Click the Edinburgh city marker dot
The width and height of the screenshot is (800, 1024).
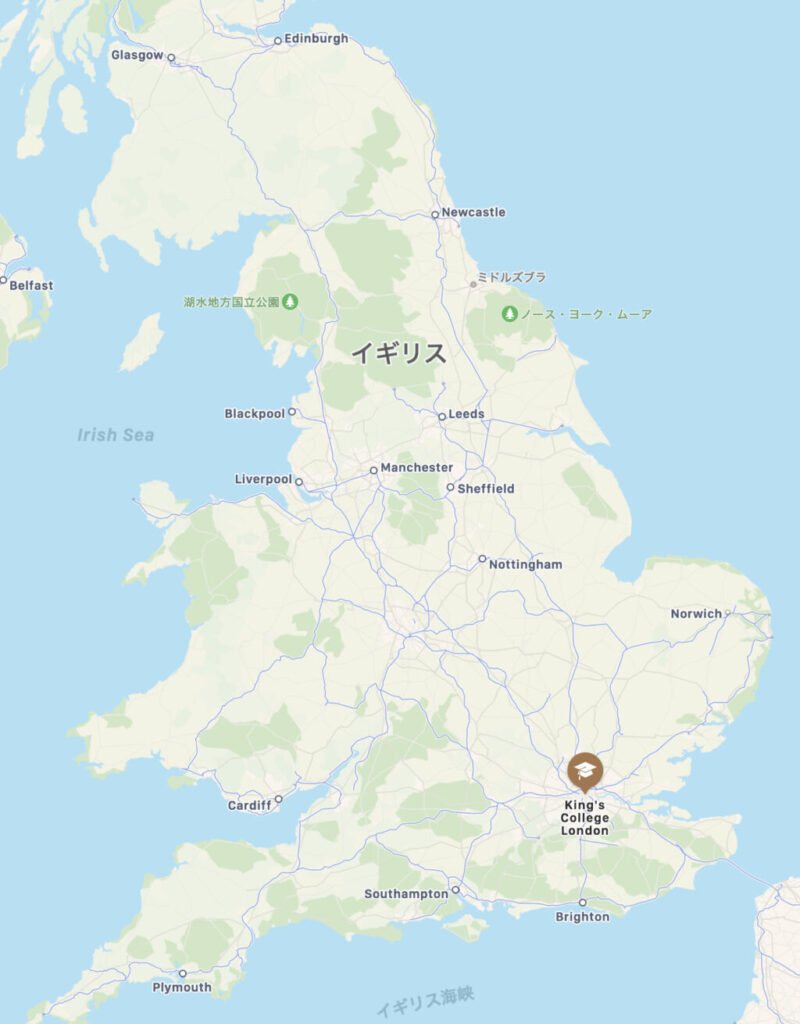pyautogui.click(x=278, y=40)
